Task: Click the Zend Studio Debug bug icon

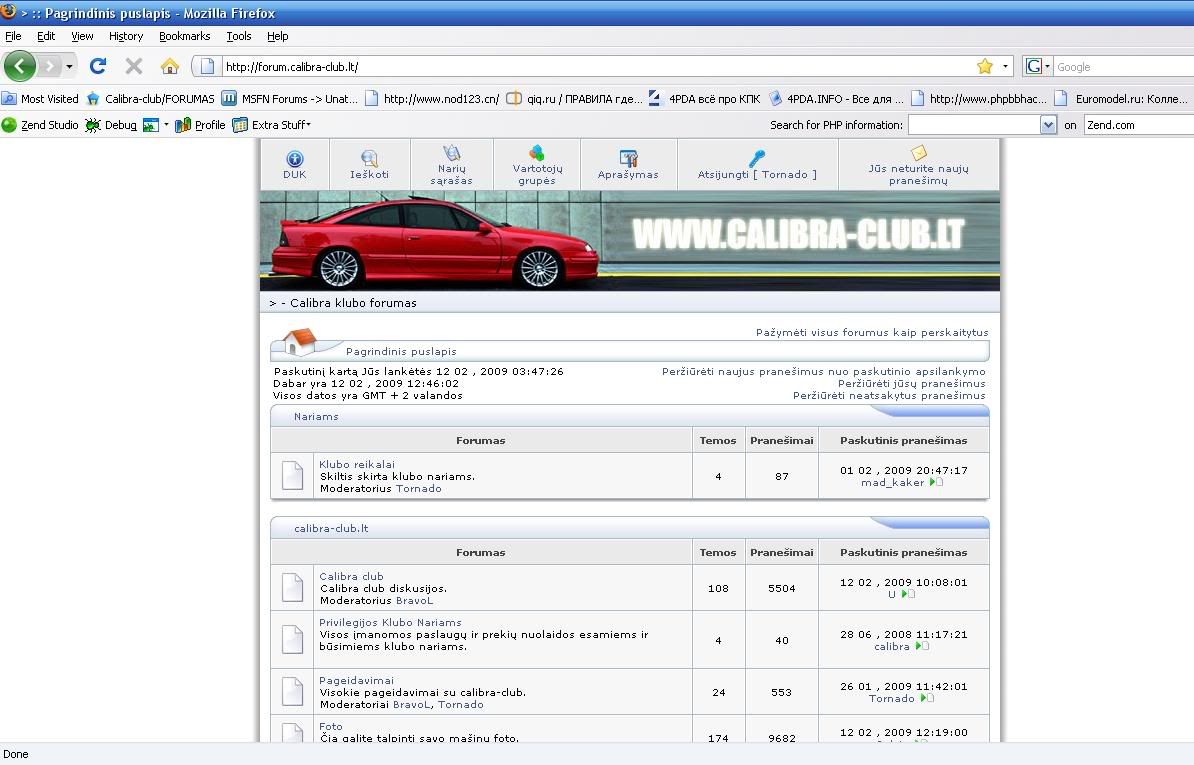Action: pyautogui.click(x=93, y=125)
